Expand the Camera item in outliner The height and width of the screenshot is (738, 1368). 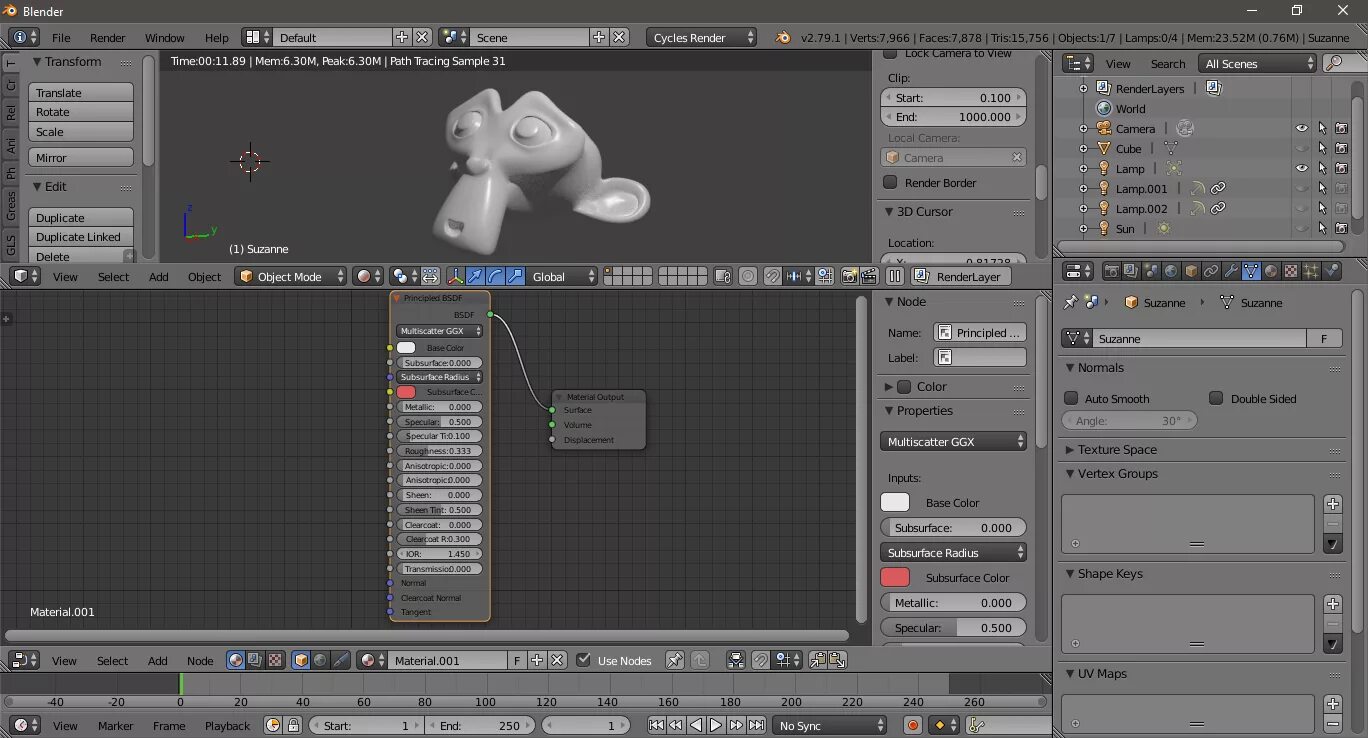point(1083,129)
